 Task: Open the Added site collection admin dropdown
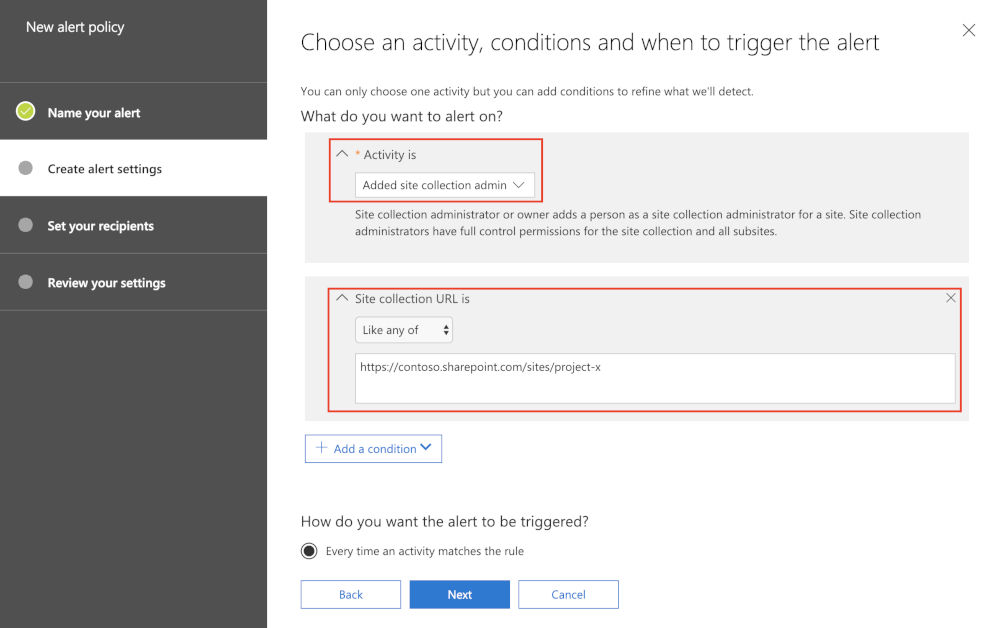point(445,185)
